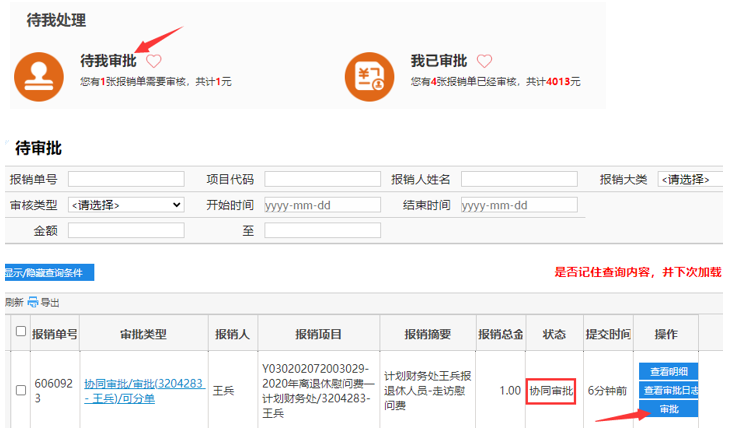The width and height of the screenshot is (731, 434).
Task: Click the 查看审批日志 button
Action: pos(668,390)
